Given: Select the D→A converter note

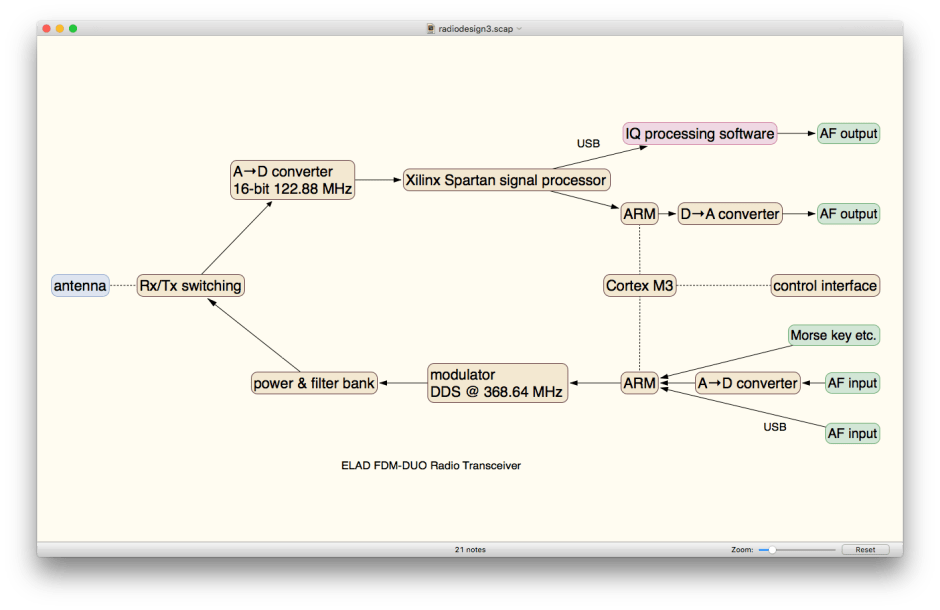Looking at the screenshot, I should (729, 213).
